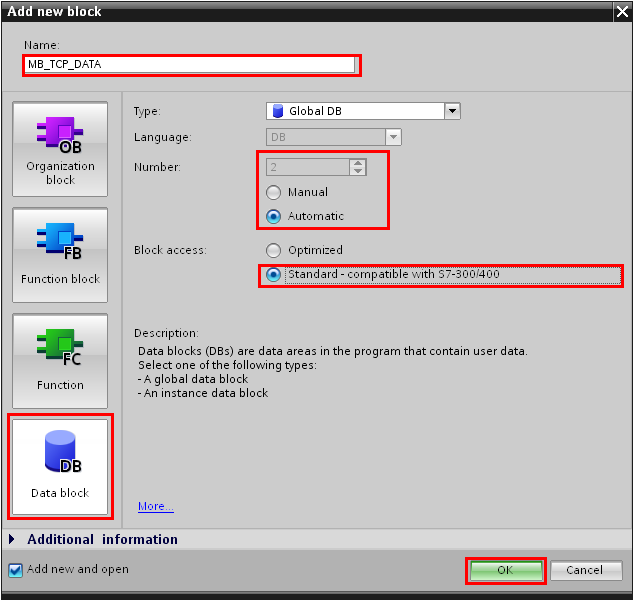634x601 pixels.
Task: Expand the Additional information section
Action: pos(13,539)
